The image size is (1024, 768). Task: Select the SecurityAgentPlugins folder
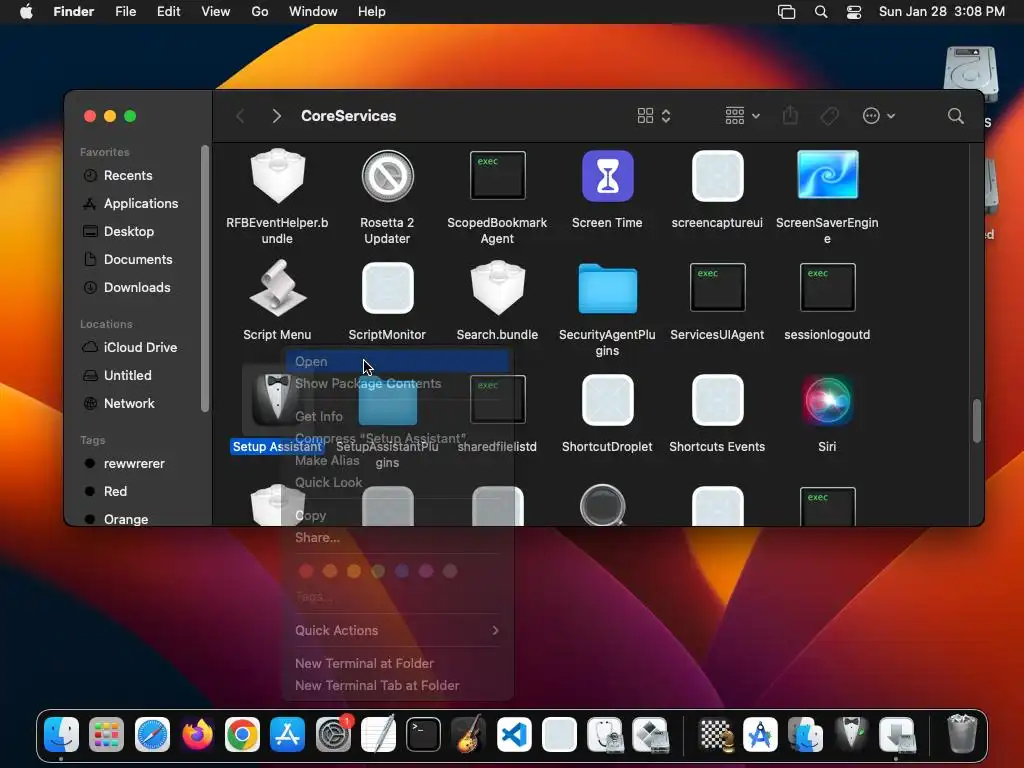point(607,288)
